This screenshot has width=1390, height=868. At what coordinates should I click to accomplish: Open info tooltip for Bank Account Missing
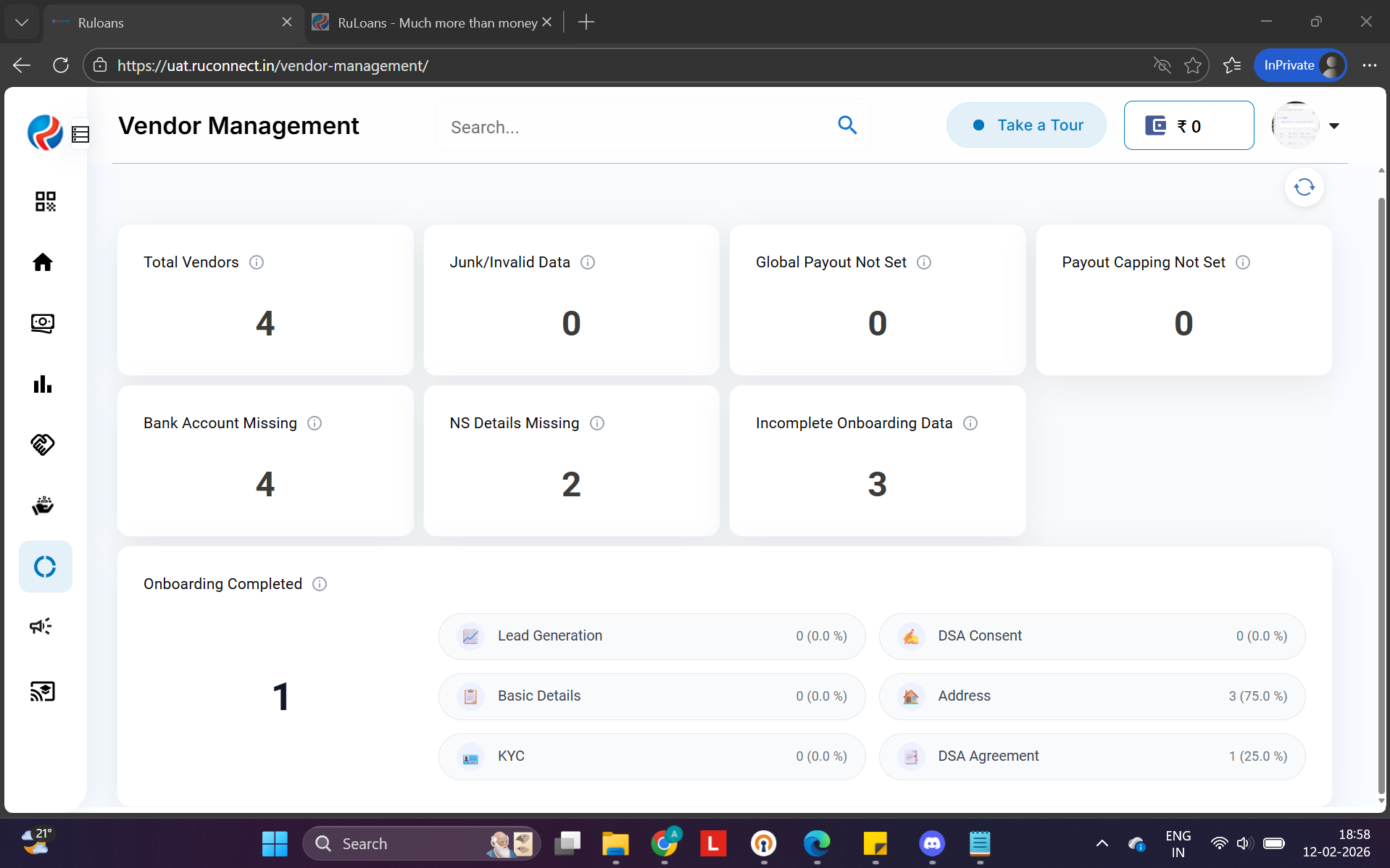(x=315, y=423)
